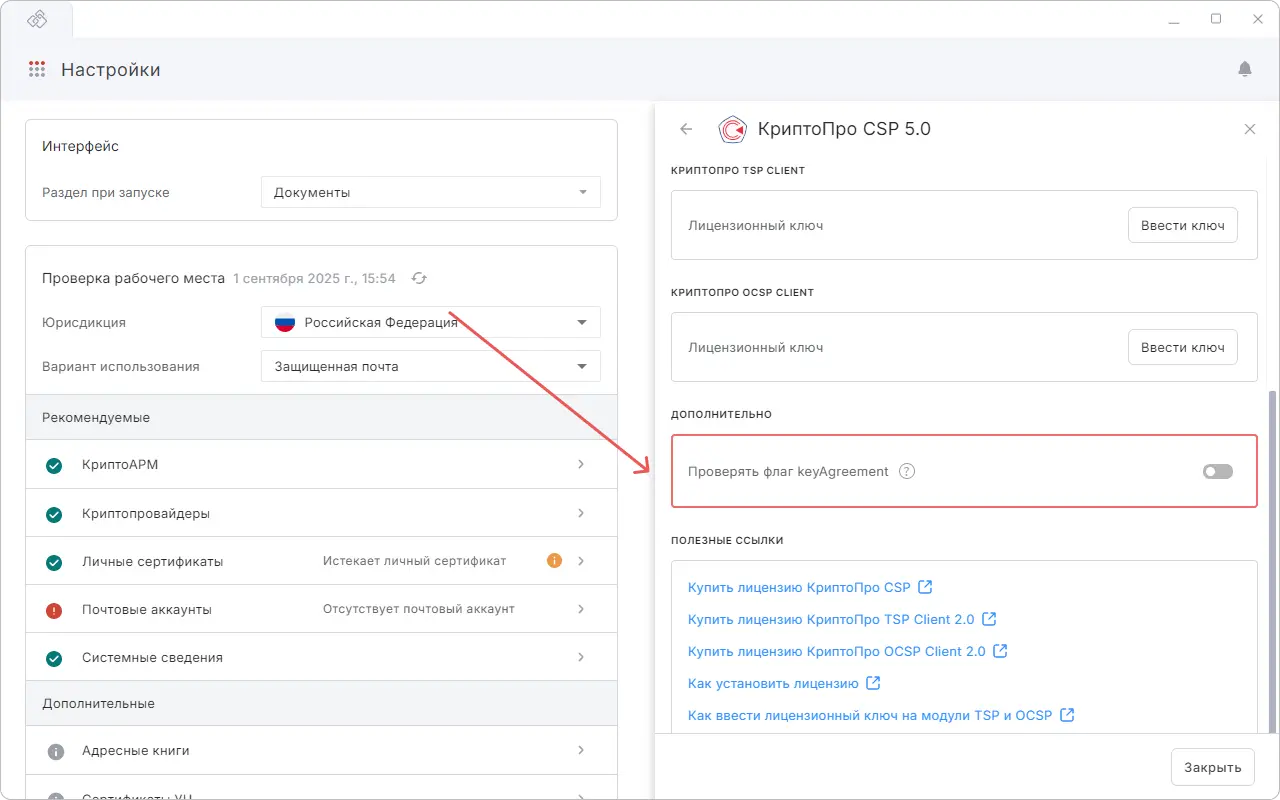Click the back arrow in КриптоПро CSP panel
Viewport: 1280px width, 800px height.
click(686, 129)
